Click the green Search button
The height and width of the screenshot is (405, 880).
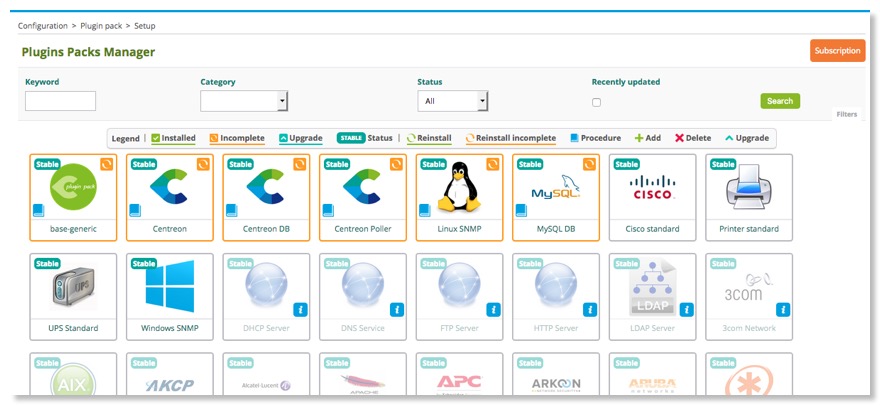[780, 101]
